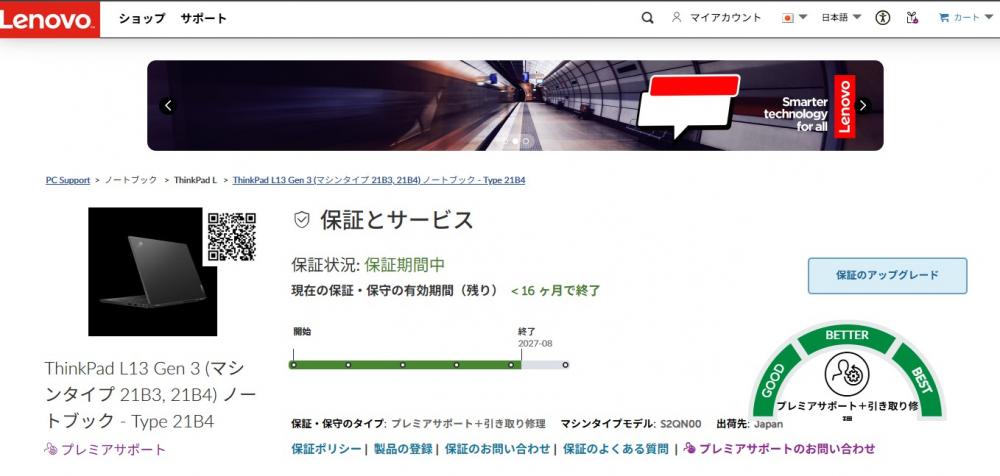Open ThinkPad L13 Gen 3 Type 21B4 breadcrumb
The image size is (1000, 476).
click(379, 181)
